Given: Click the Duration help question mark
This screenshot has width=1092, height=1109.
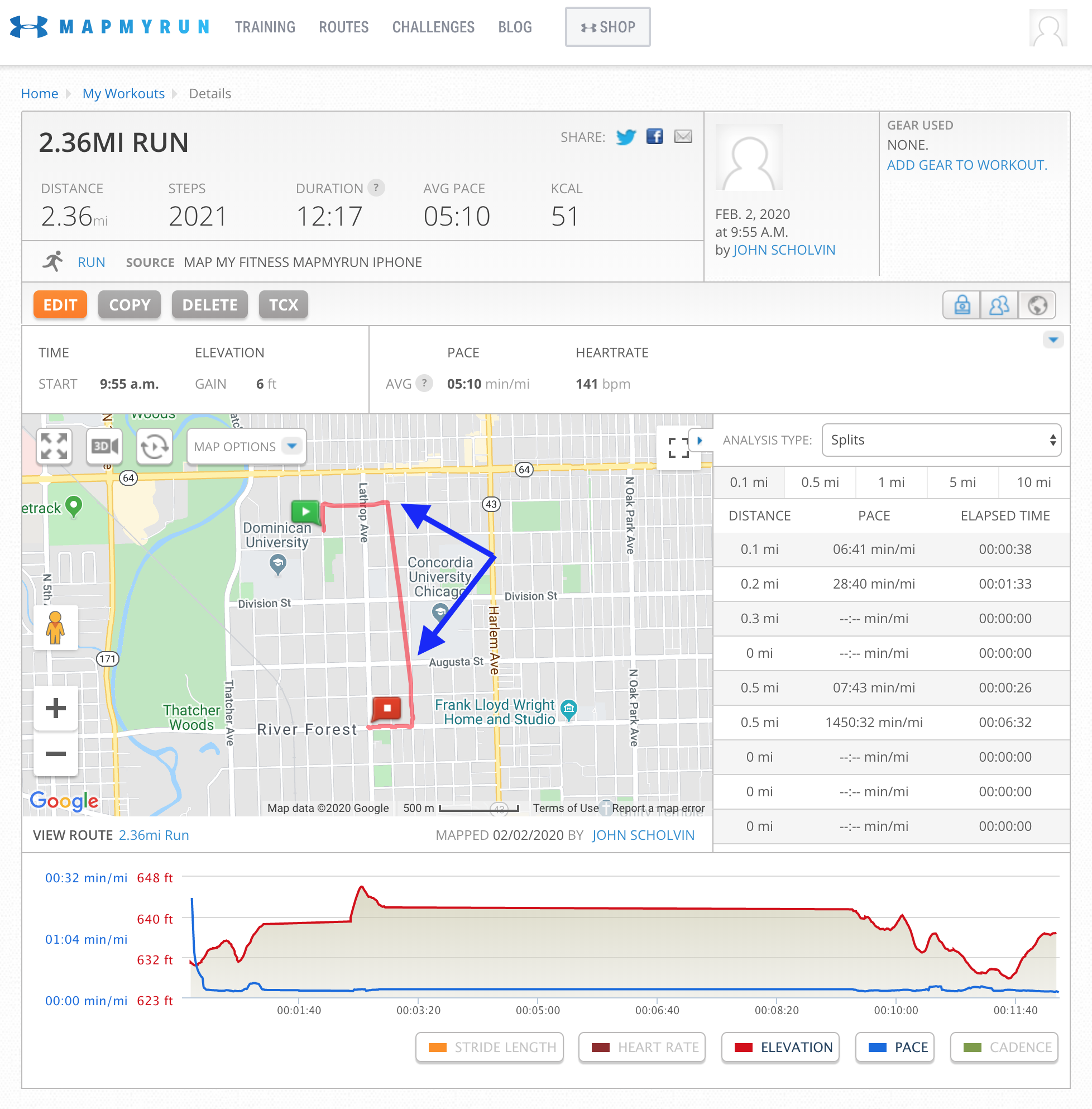Looking at the screenshot, I should pos(376,188).
